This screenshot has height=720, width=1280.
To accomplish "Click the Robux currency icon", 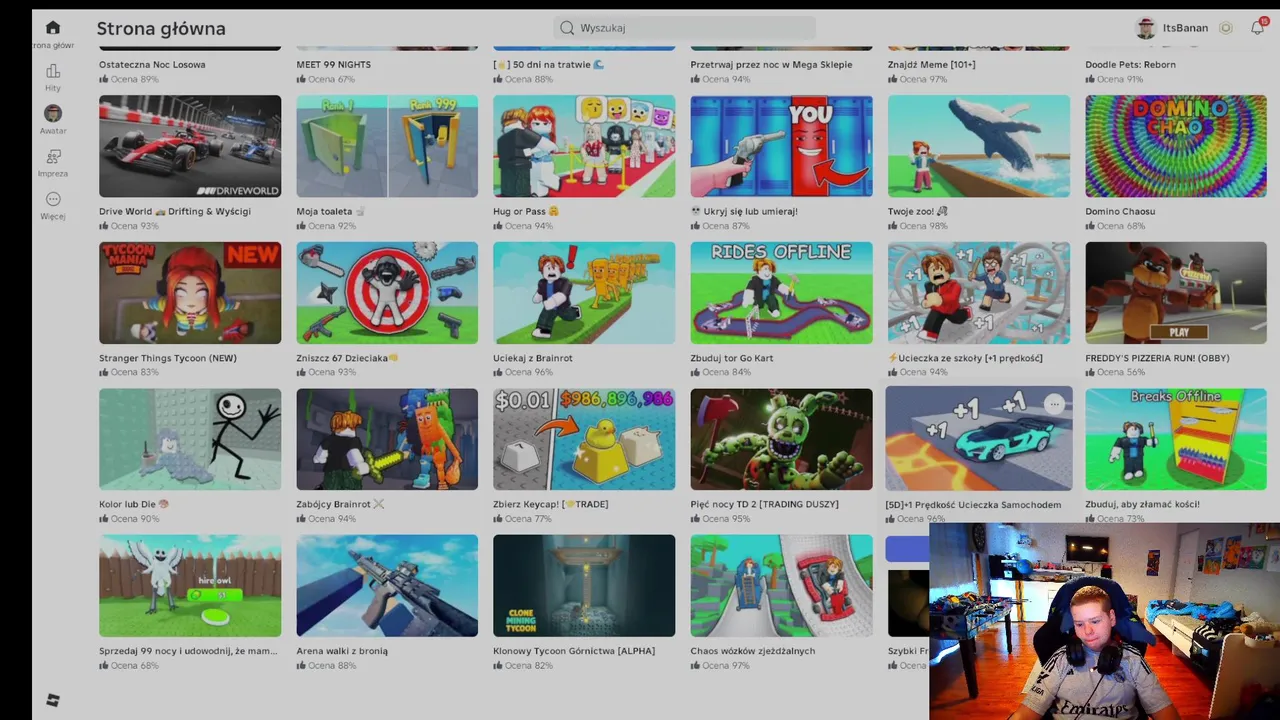I will pos(1226,28).
